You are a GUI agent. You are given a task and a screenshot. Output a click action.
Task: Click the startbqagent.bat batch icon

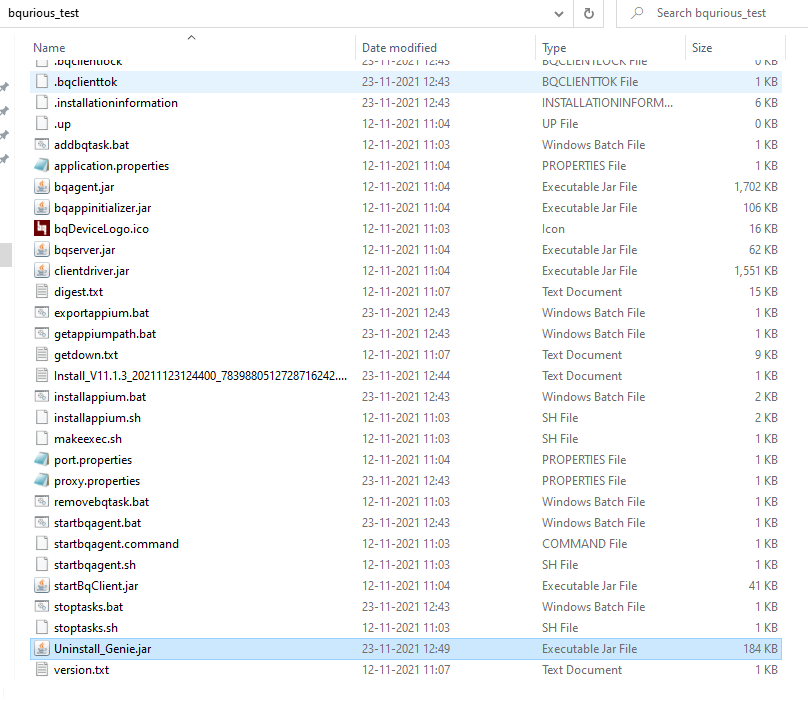[42, 523]
